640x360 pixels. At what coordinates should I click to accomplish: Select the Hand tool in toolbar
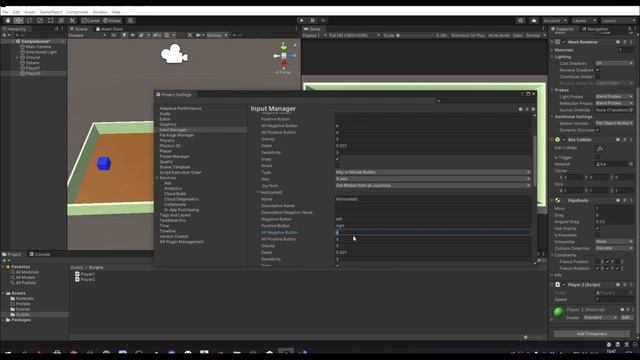click(x=7, y=20)
